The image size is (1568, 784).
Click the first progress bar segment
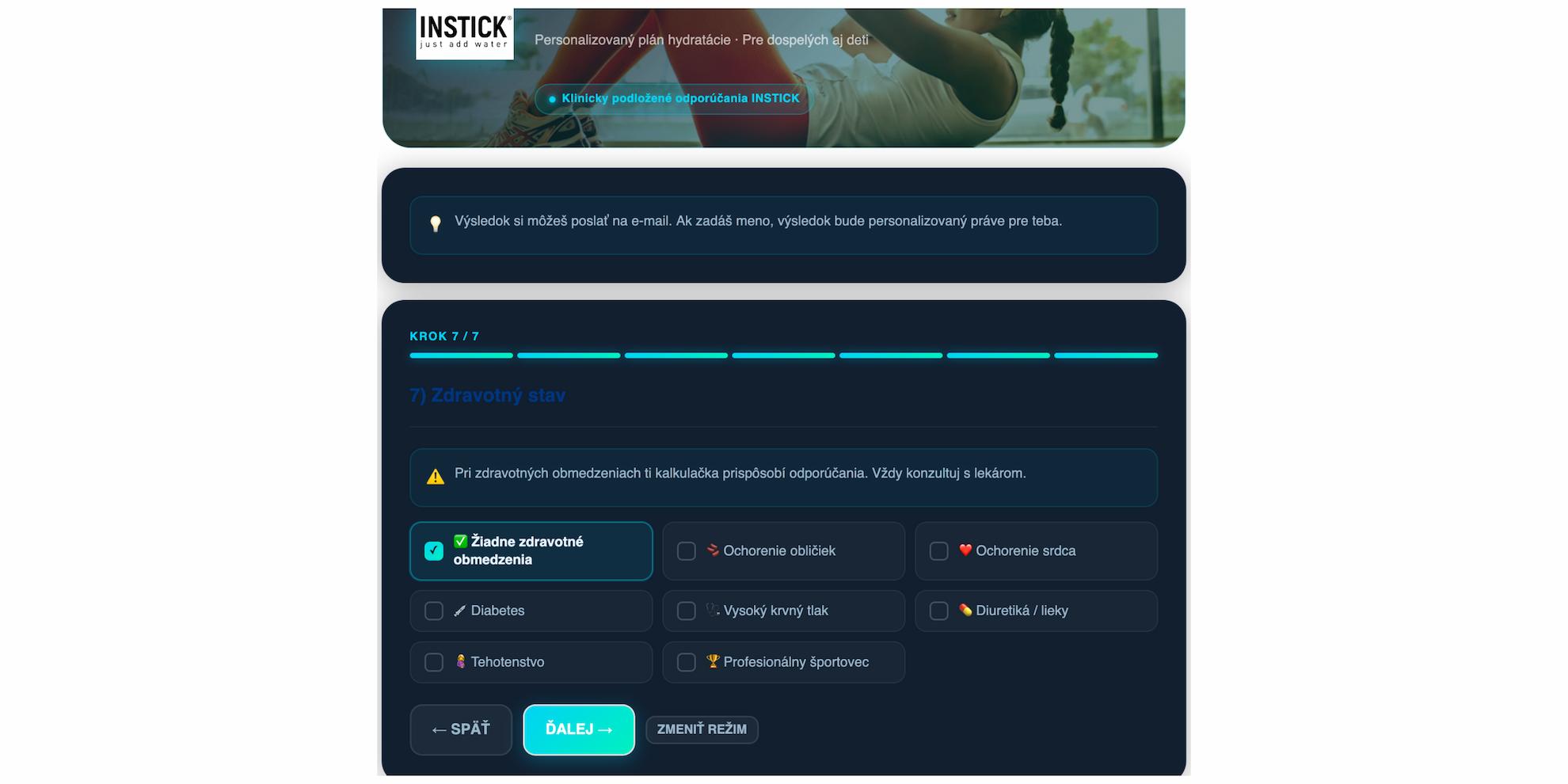(x=461, y=356)
